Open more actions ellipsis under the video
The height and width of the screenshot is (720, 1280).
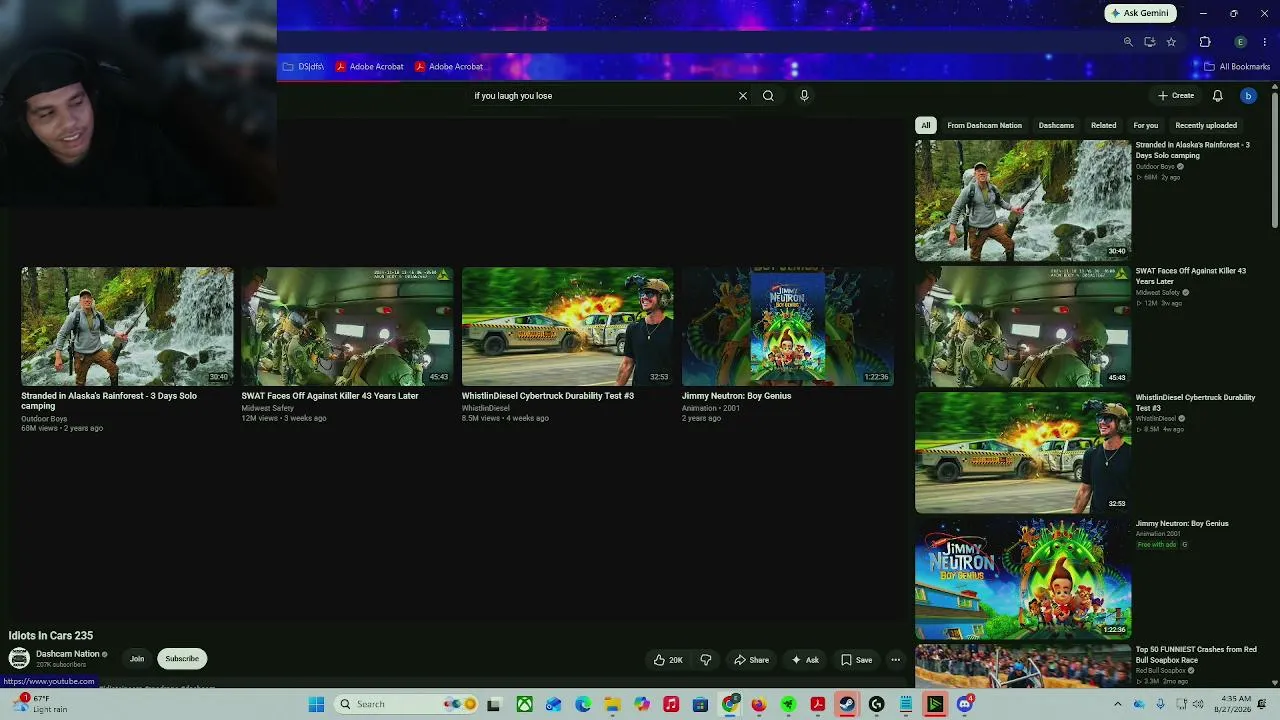[x=896, y=660]
